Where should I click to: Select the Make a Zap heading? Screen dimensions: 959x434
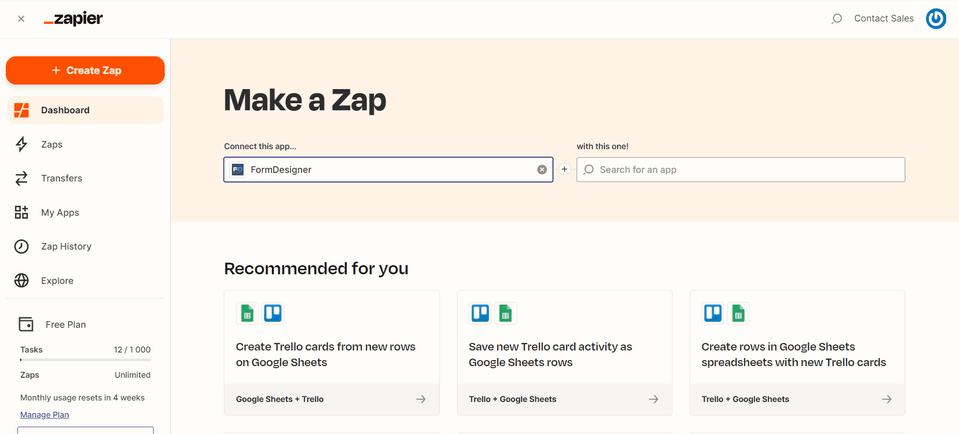click(305, 100)
